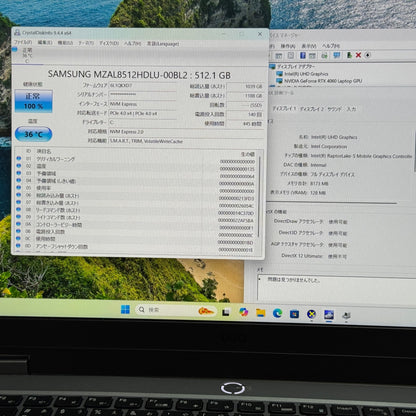
Task: Click the blue status circle of row 0C 使用時間
Action: (19, 239)
